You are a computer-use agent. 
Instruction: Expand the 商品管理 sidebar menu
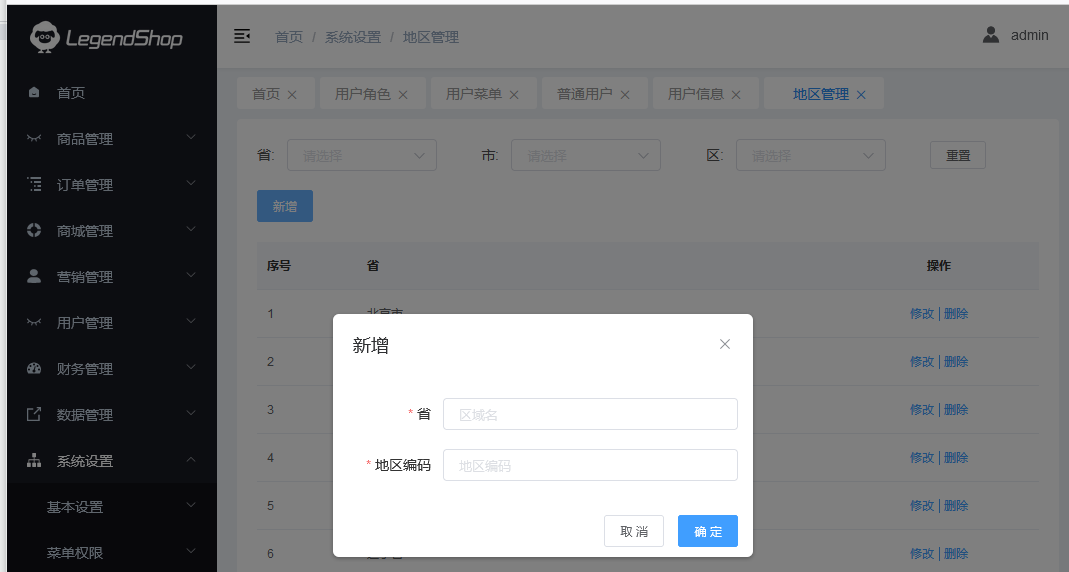(x=110, y=139)
